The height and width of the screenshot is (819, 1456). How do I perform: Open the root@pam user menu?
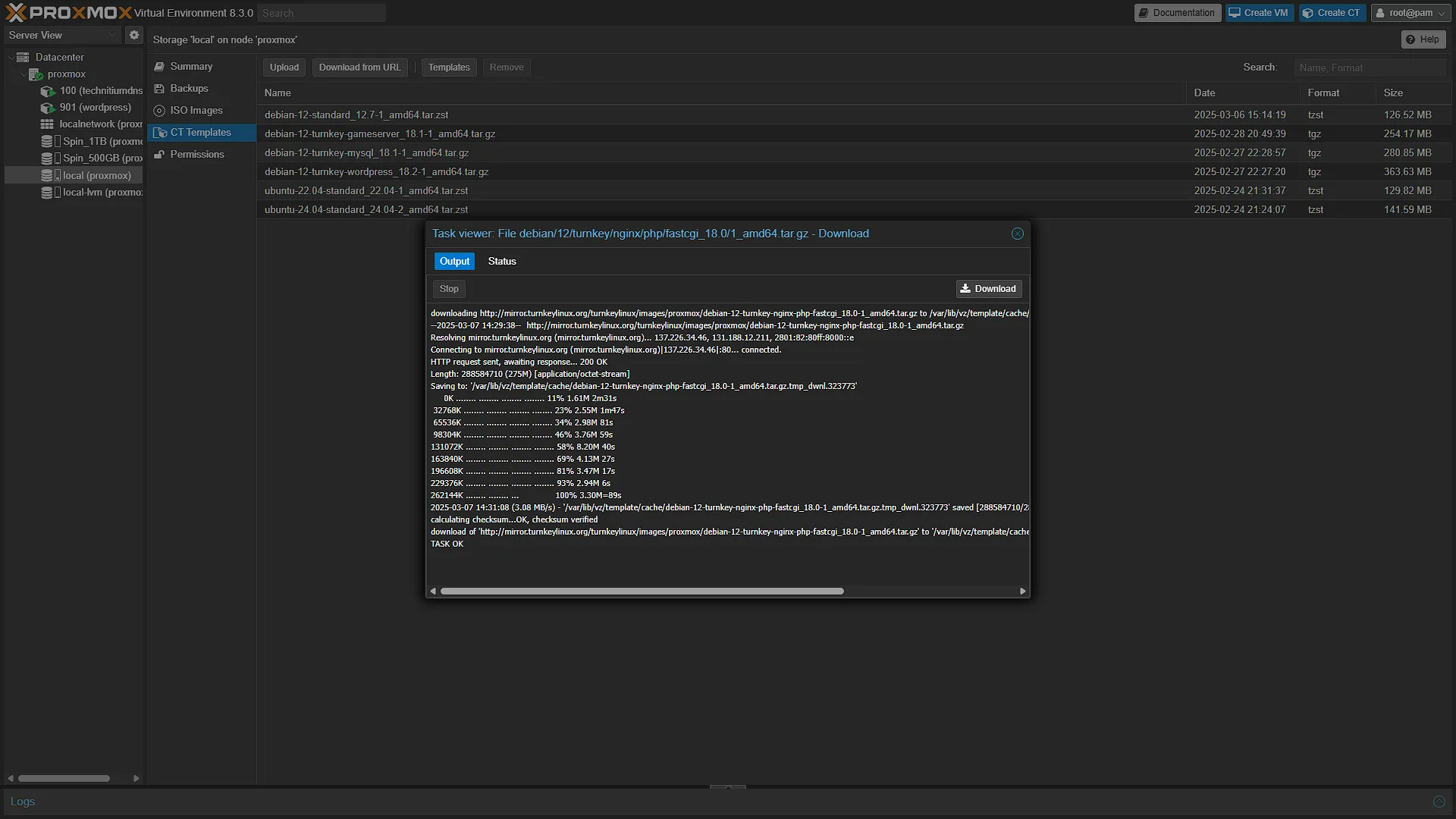coord(1412,13)
